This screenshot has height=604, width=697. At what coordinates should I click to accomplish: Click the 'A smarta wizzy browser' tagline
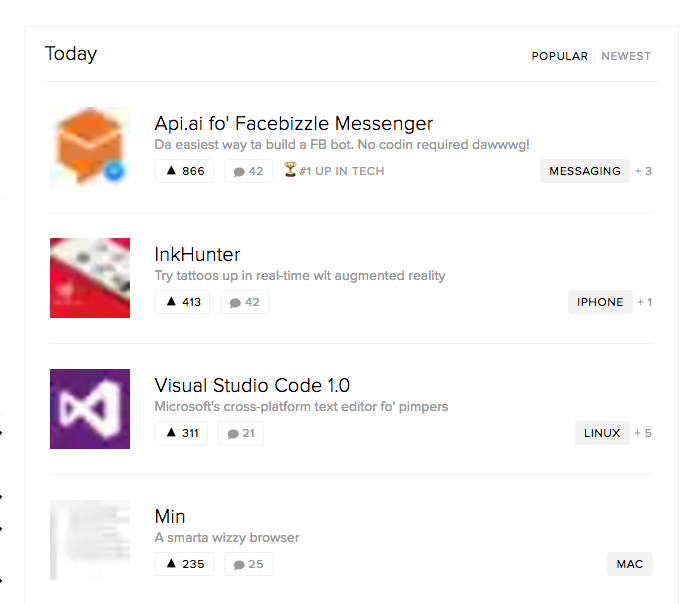[x=227, y=538]
